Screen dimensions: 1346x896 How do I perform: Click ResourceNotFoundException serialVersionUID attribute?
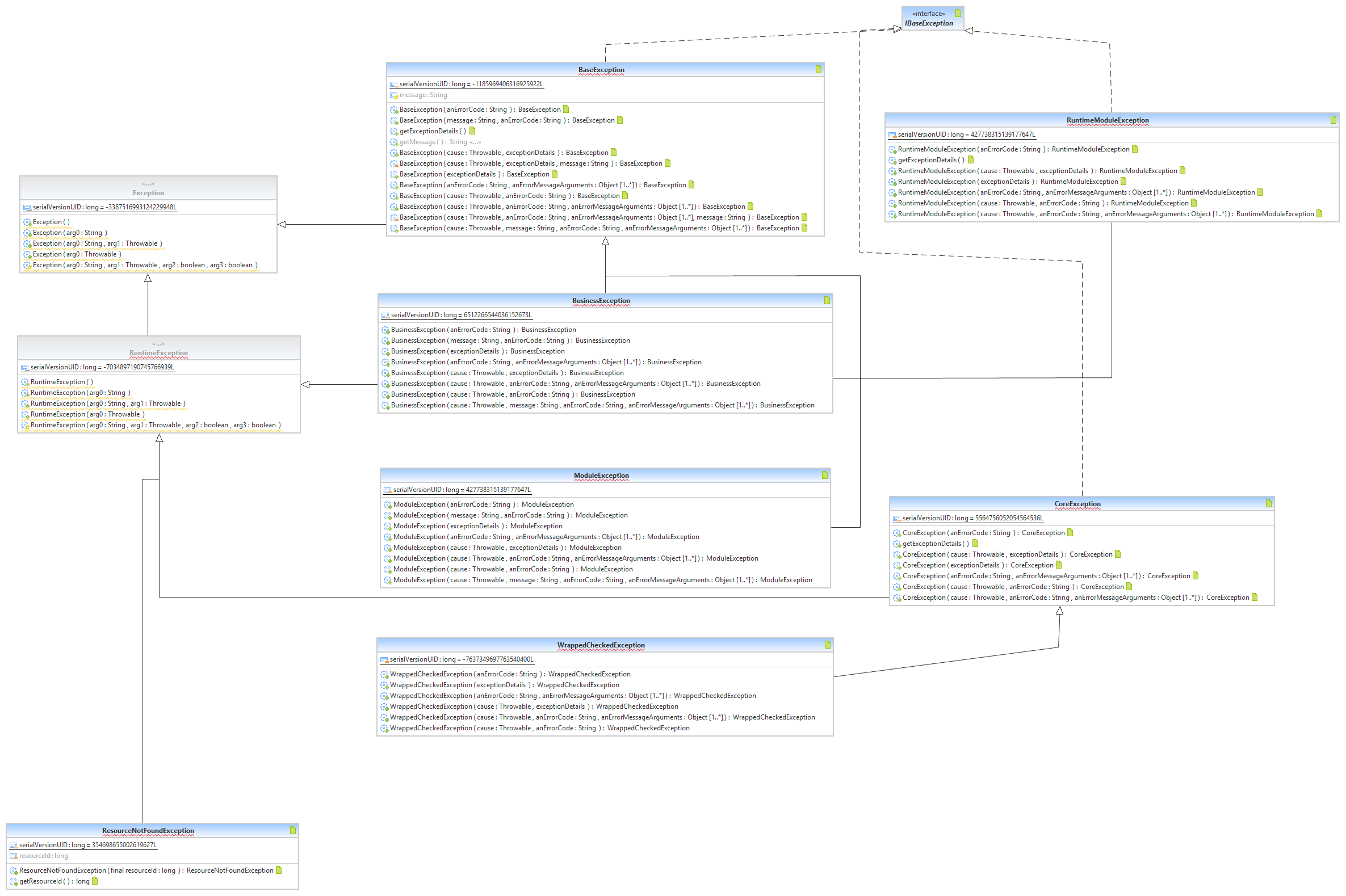[x=87, y=845]
